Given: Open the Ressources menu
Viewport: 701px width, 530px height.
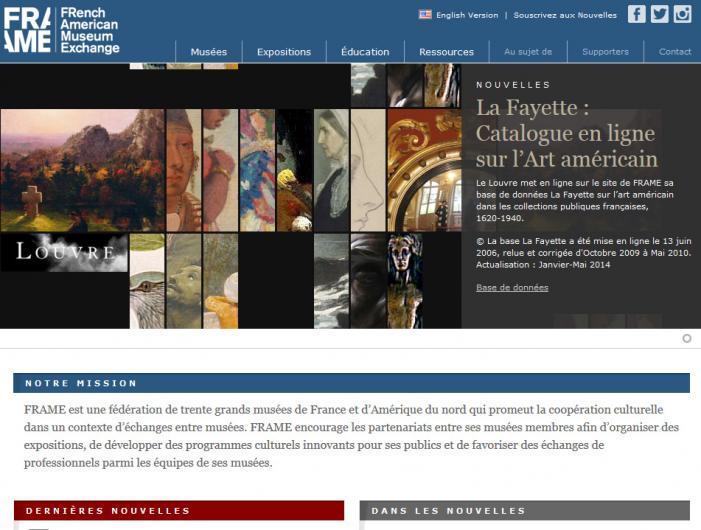Looking at the screenshot, I should pos(446,52).
